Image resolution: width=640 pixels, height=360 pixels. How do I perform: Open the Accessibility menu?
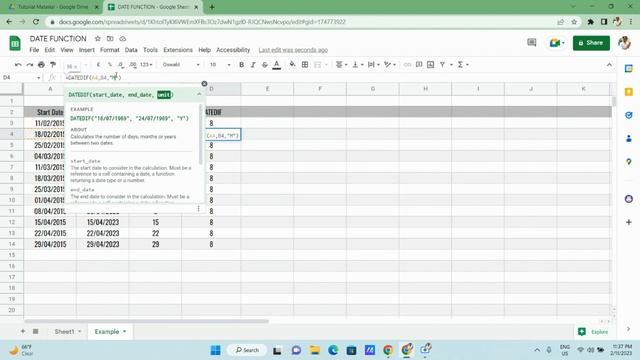[233, 50]
